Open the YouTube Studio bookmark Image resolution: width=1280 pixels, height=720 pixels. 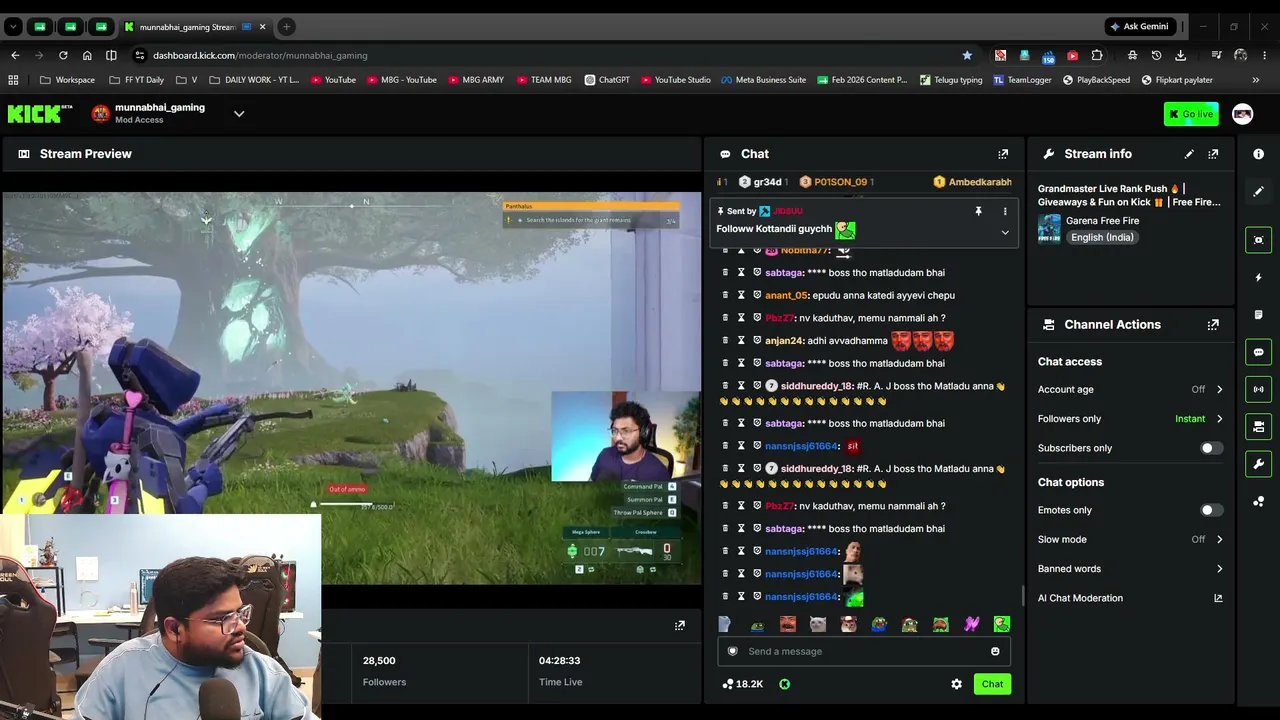pyautogui.click(x=676, y=80)
